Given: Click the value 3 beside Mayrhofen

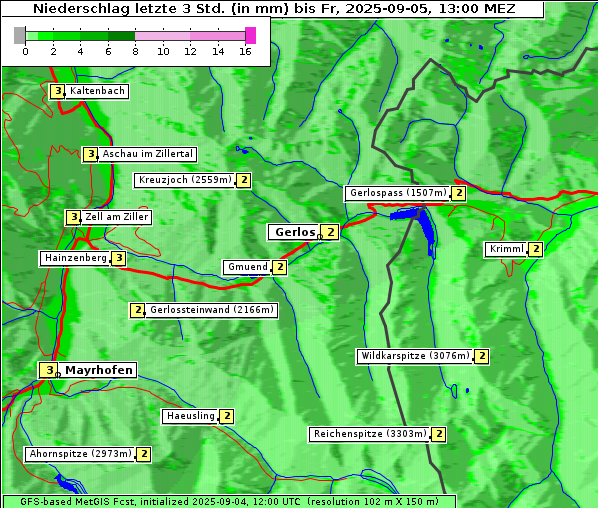Looking at the screenshot, I should point(49,370).
